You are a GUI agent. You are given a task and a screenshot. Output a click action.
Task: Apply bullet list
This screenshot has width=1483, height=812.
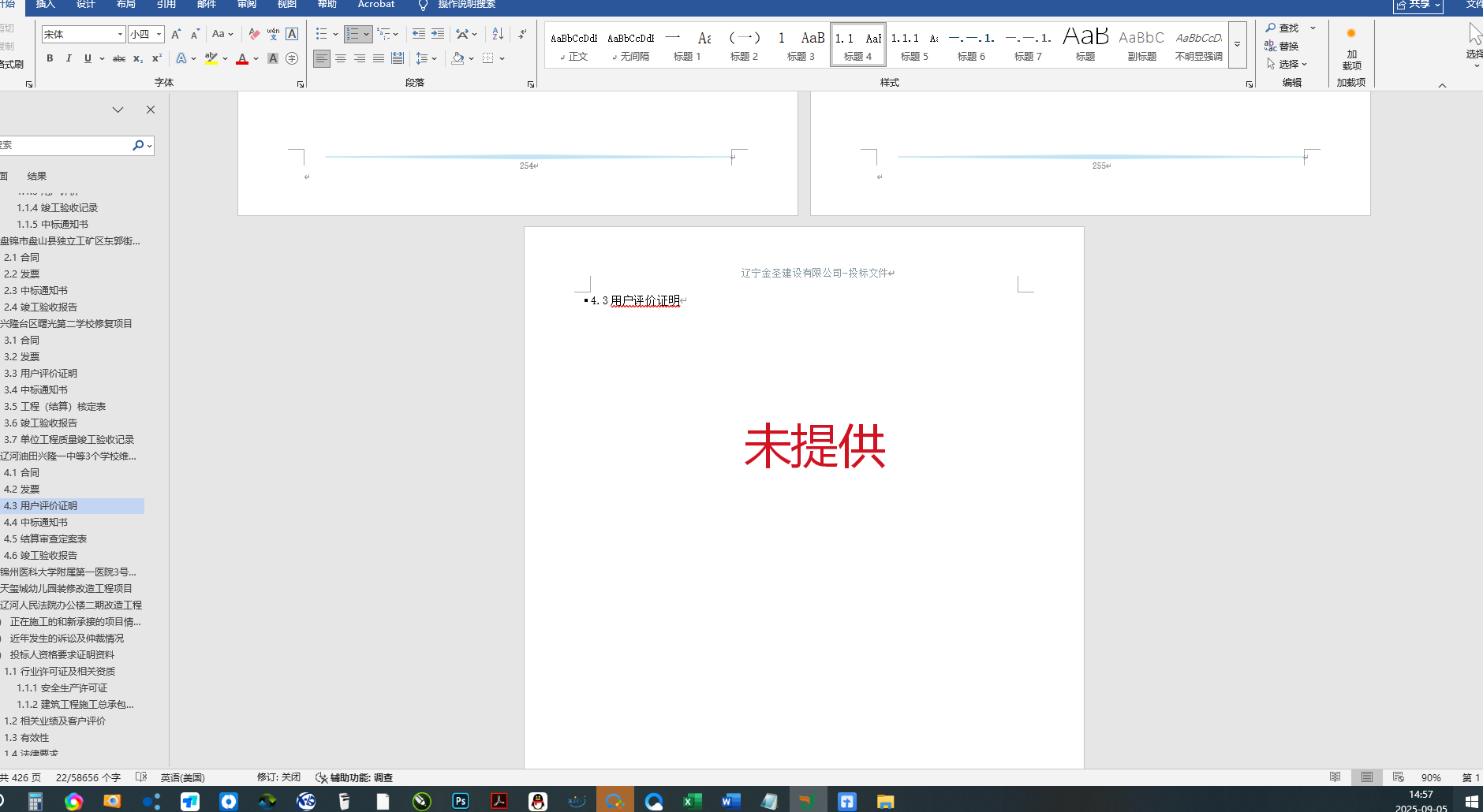click(321, 34)
